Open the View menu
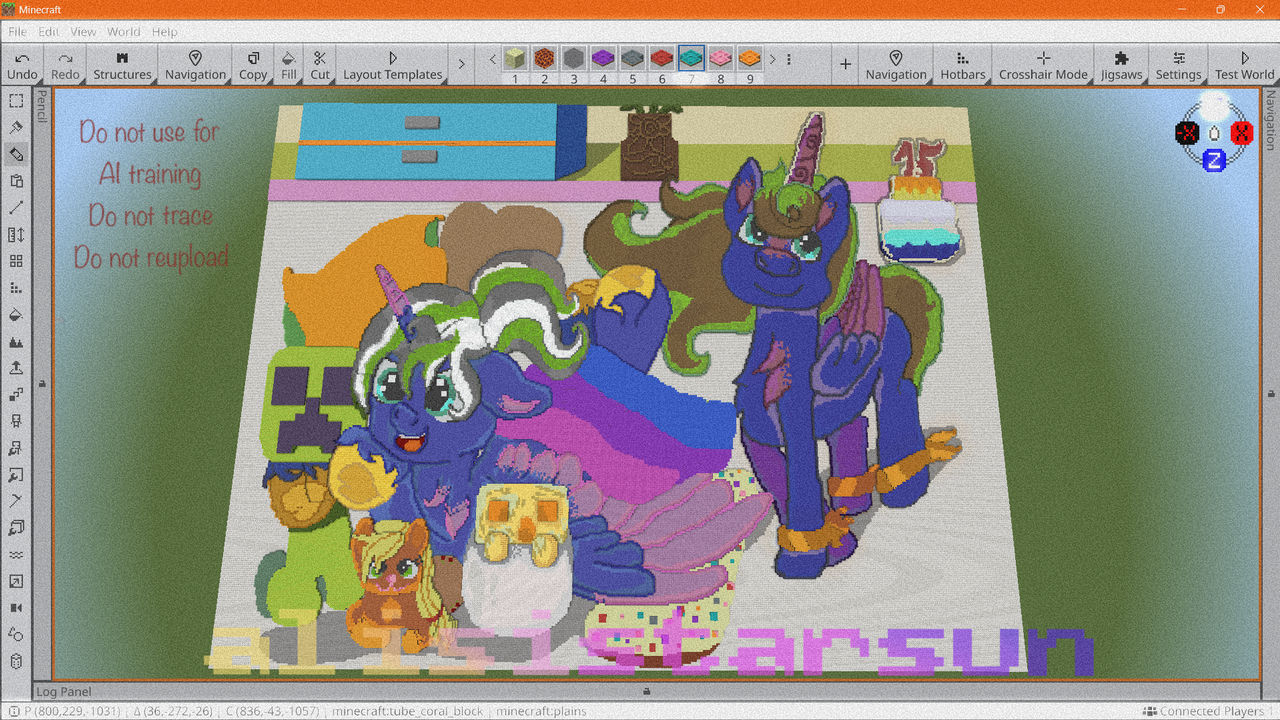1280x720 pixels. 83,32
